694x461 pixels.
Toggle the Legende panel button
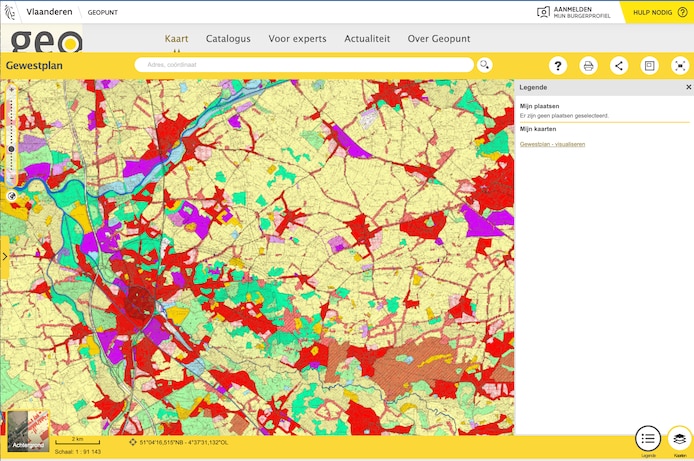648,438
